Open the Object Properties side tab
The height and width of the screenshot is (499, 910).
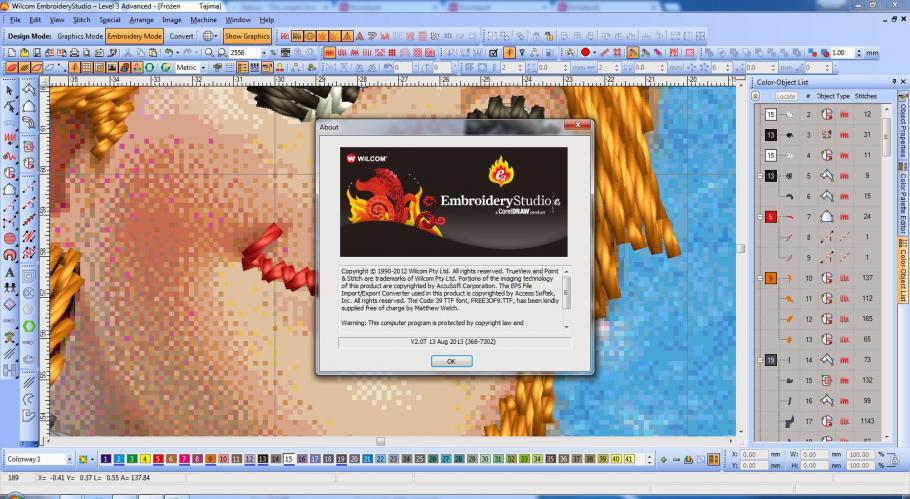pyautogui.click(x=903, y=125)
